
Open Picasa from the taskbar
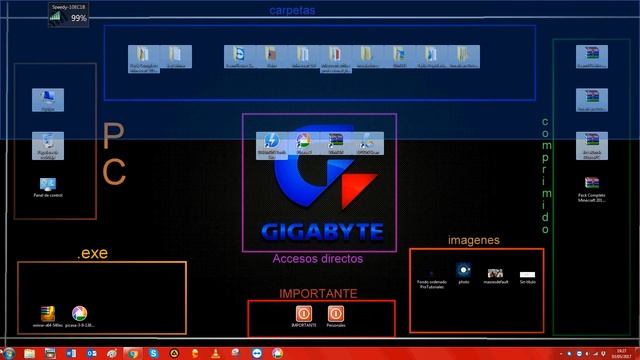coord(278,353)
